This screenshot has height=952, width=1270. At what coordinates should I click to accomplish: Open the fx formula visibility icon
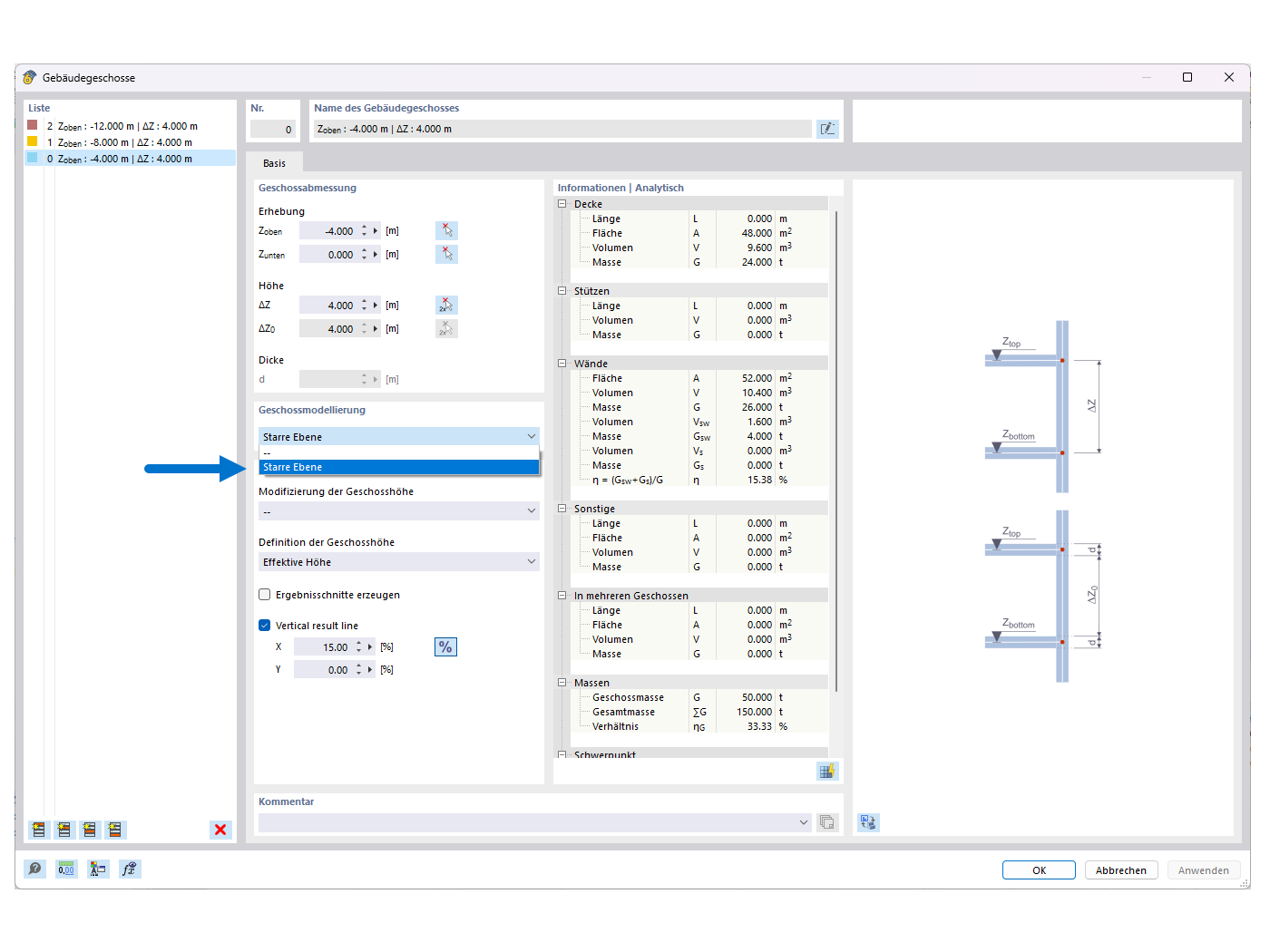click(x=130, y=869)
